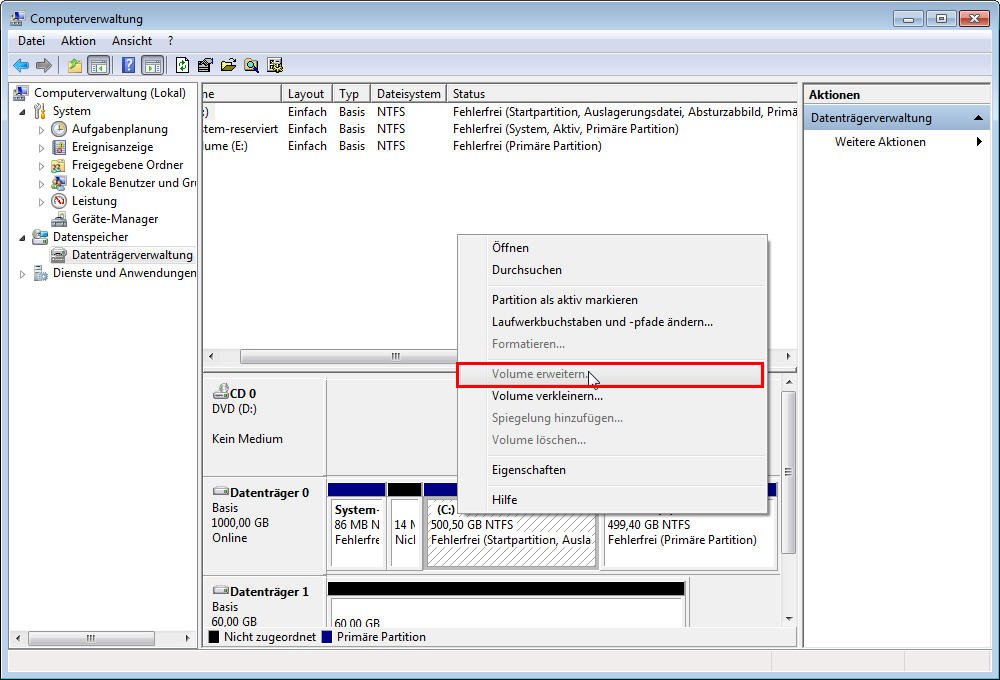Sort by Typ column header
The height and width of the screenshot is (680, 1000).
(351, 94)
